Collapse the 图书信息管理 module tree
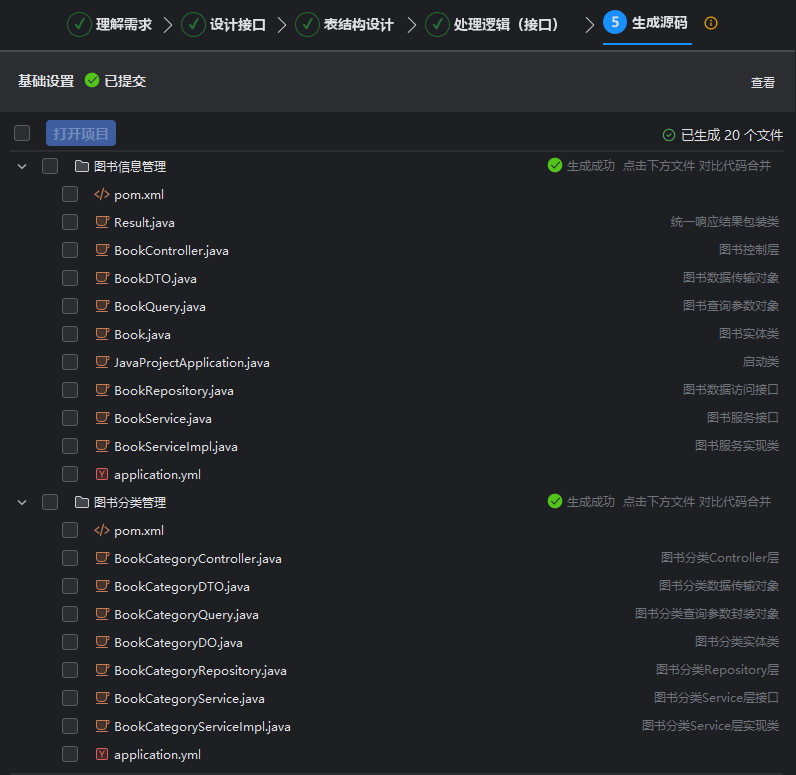This screenshot has height=775, width=796. [x=22, y=167]
